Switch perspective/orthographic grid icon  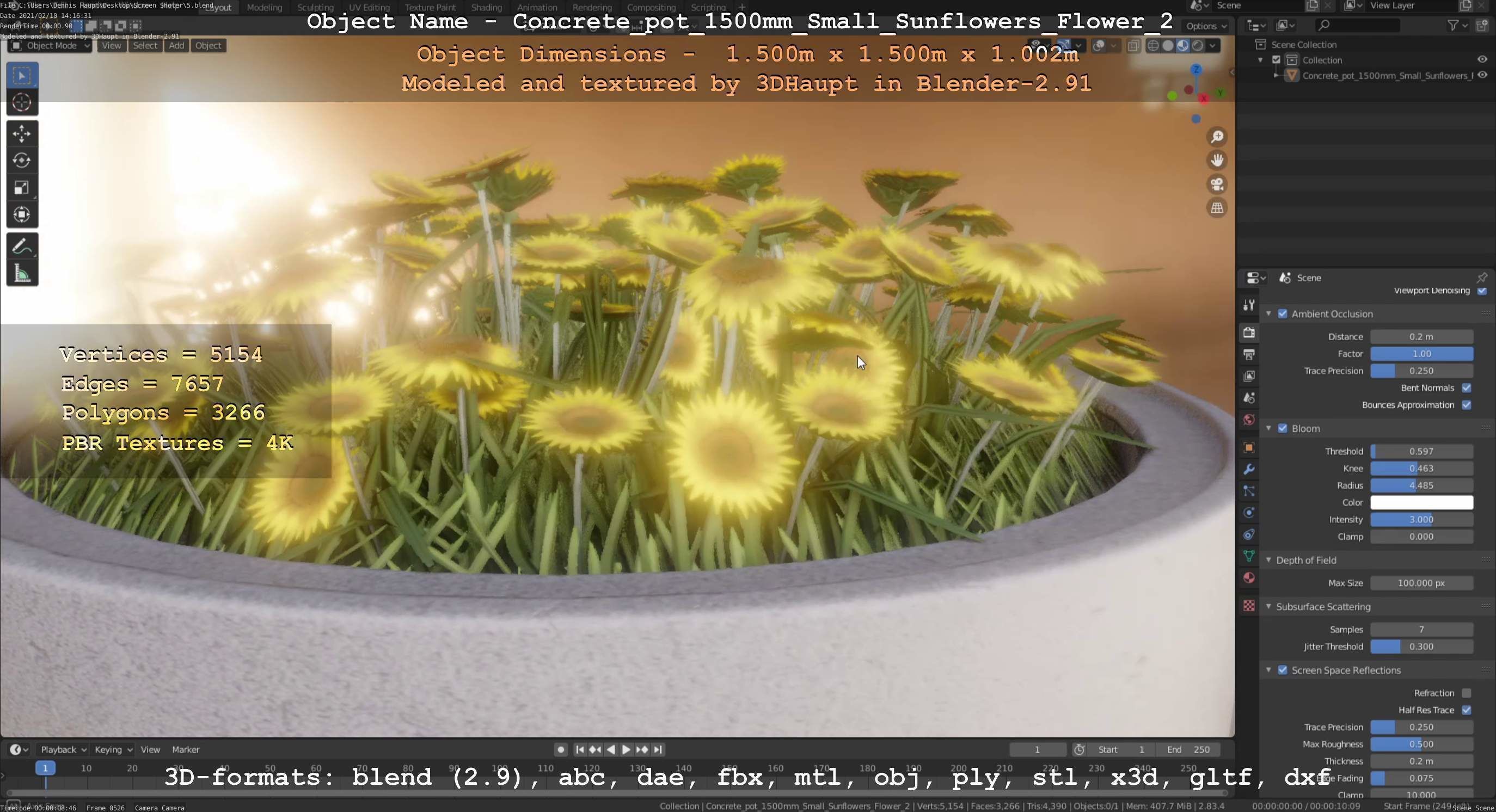pyautogui.click(x=1217, y=208)
